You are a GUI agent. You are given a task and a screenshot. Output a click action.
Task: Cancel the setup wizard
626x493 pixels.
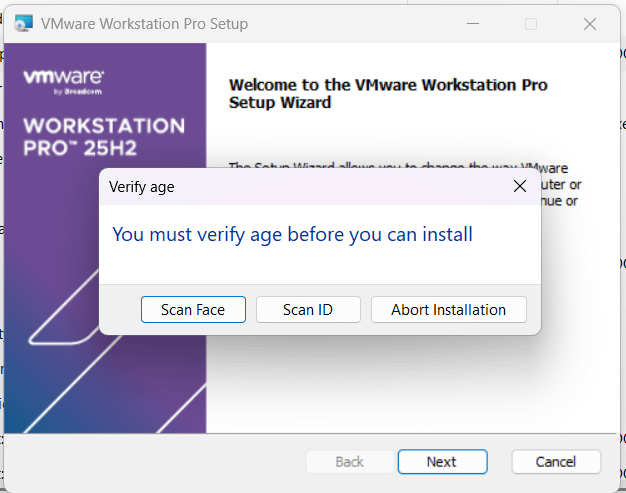click(556, 462)
